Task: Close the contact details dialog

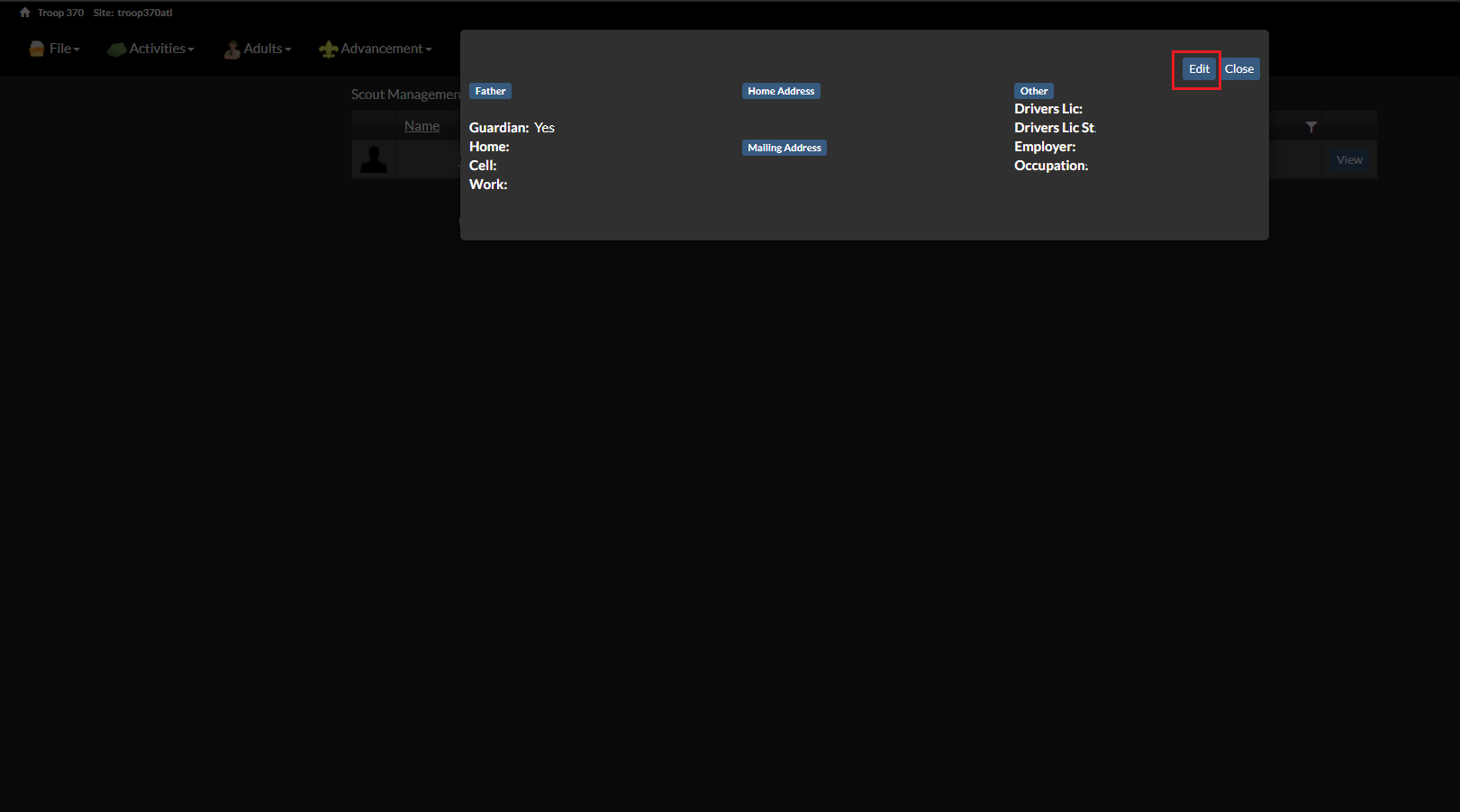Action: 1239,68
